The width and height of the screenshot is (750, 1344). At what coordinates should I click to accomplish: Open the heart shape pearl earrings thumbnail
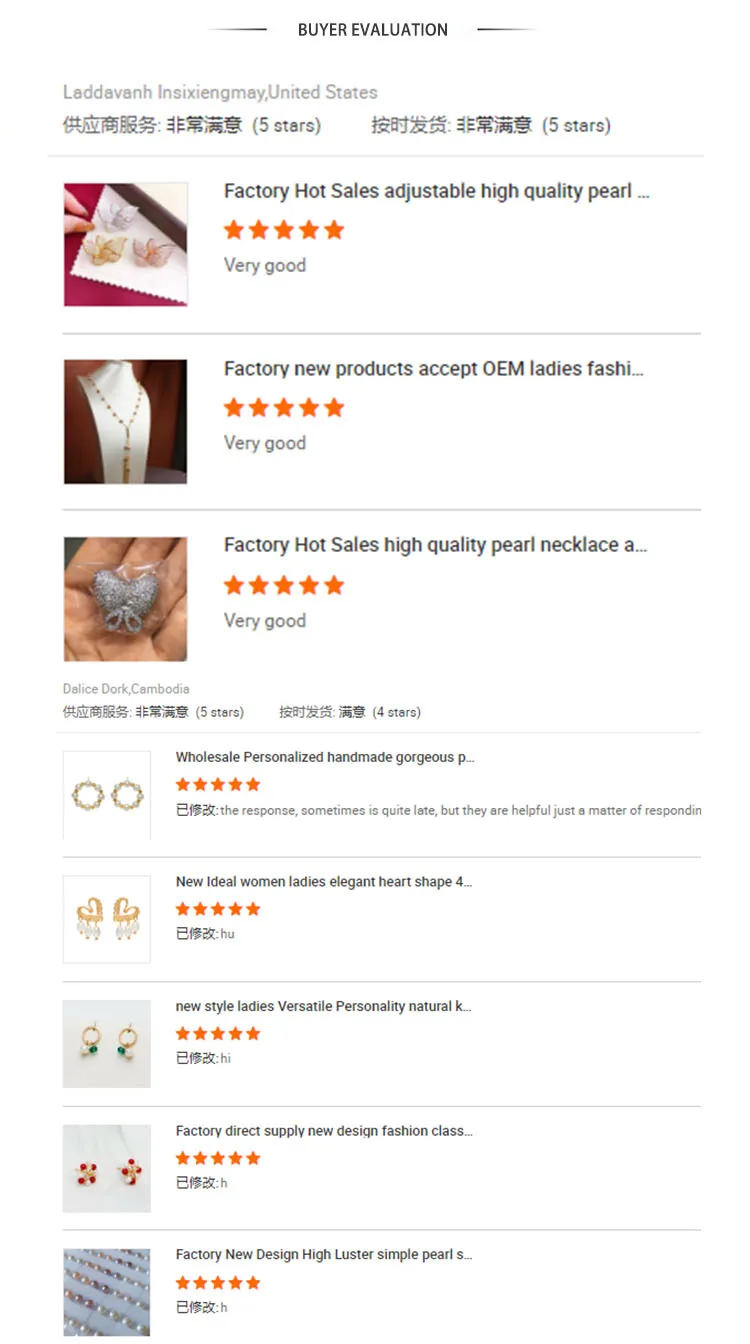(107, 919)
